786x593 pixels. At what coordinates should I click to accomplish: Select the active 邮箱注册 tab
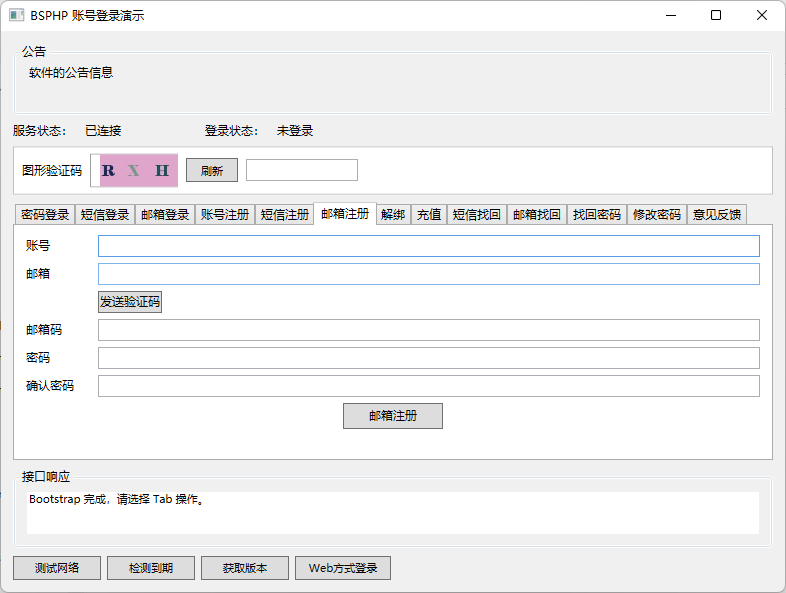(345, 214)
